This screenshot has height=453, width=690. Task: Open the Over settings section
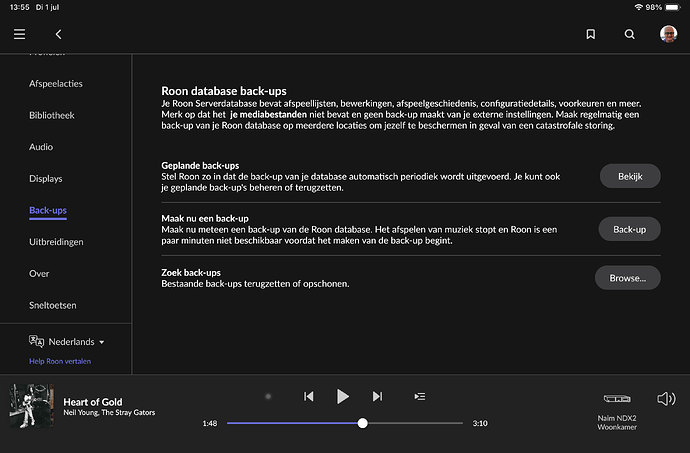pyautogui.click(x=39, y=274)
